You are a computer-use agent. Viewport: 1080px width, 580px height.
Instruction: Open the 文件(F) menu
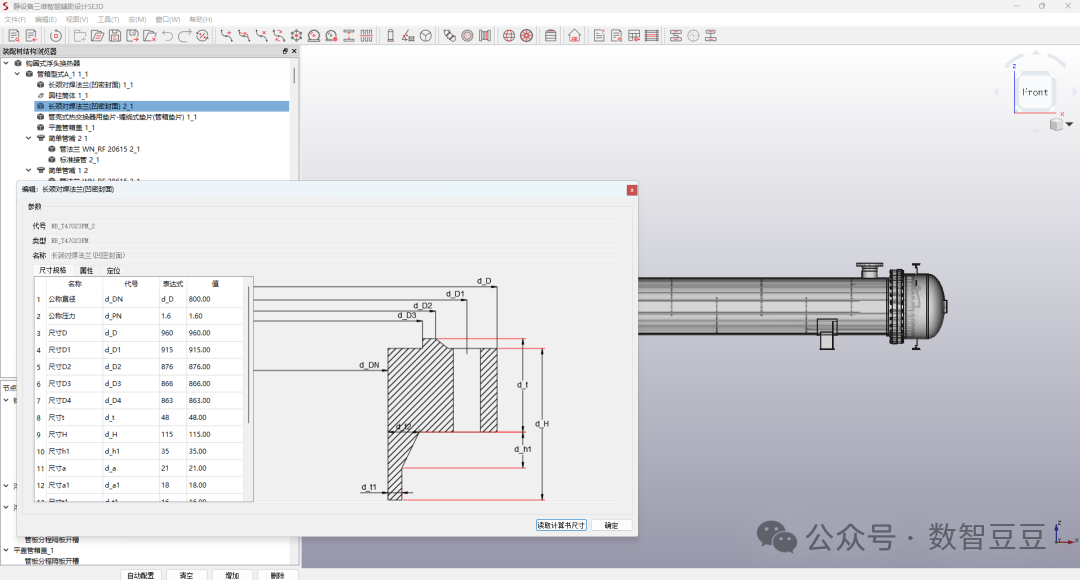[x=15, y=19]
